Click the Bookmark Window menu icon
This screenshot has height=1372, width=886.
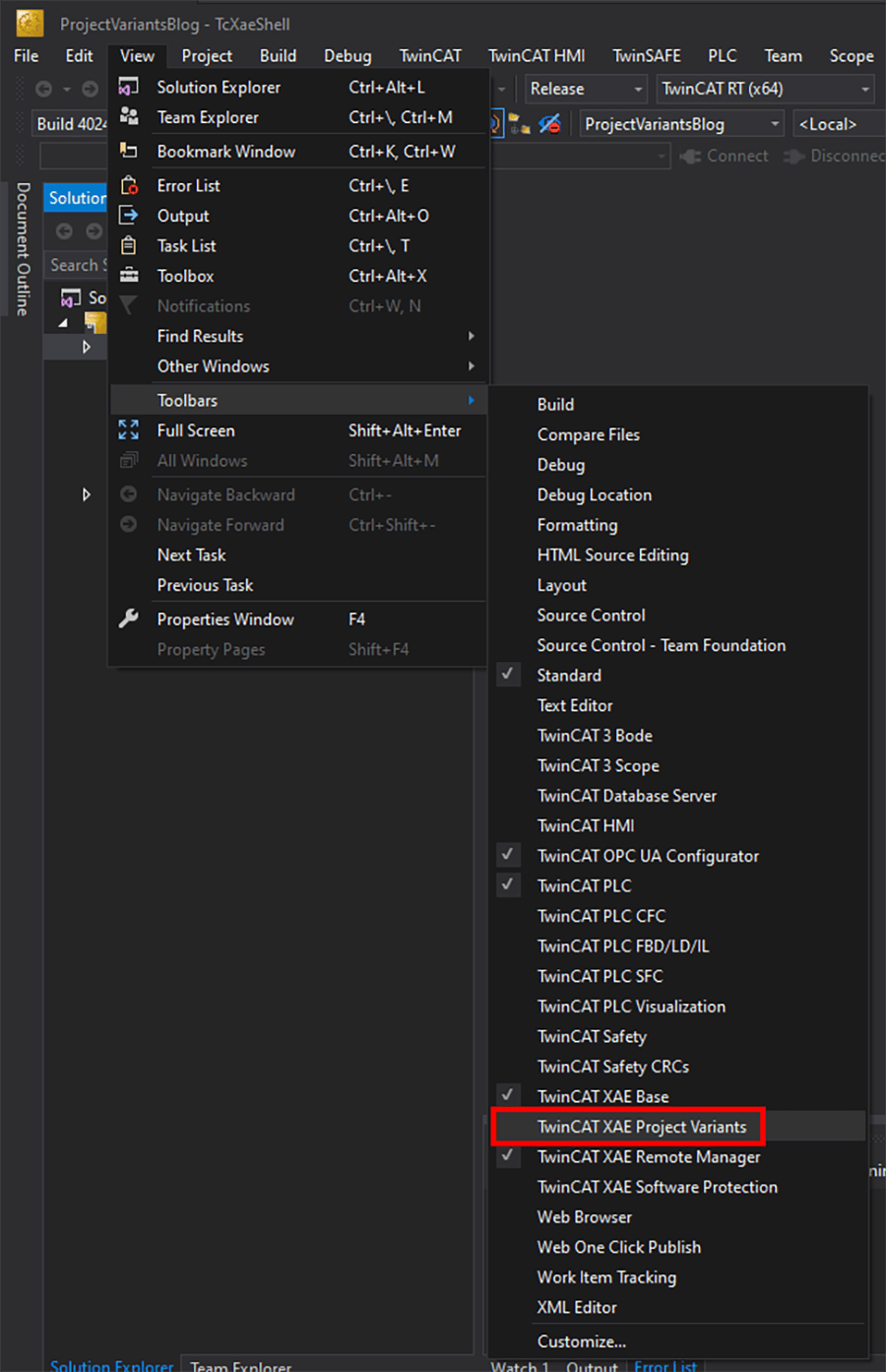tap(129, 151)
